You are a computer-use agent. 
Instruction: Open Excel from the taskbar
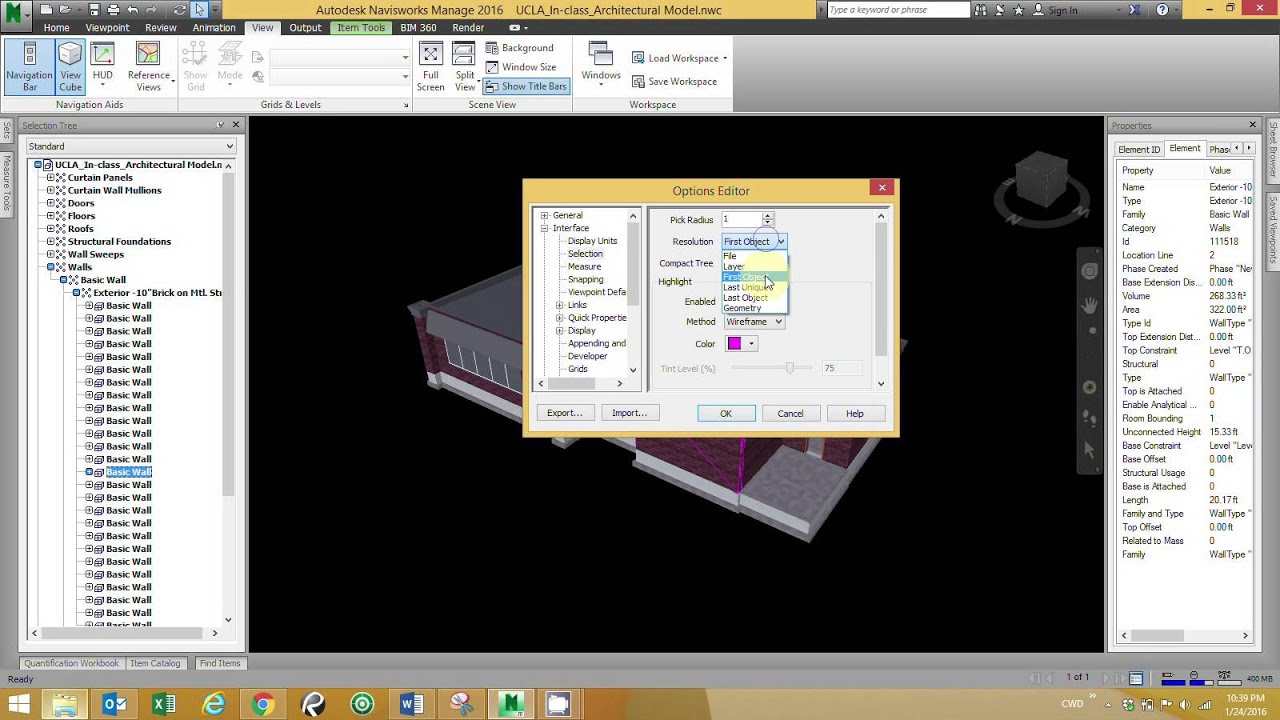[x=164, y=704]
